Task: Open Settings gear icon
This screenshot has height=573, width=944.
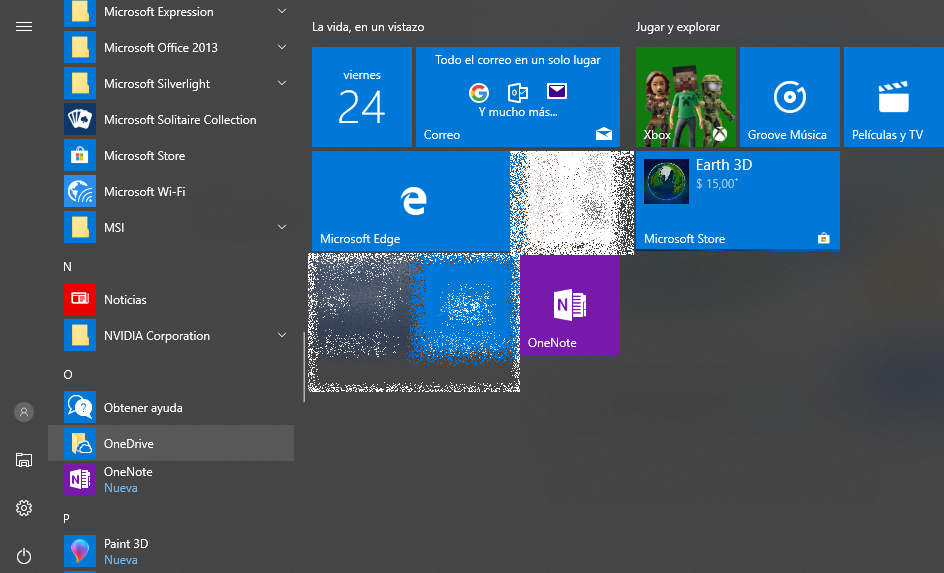Action: 24,508
